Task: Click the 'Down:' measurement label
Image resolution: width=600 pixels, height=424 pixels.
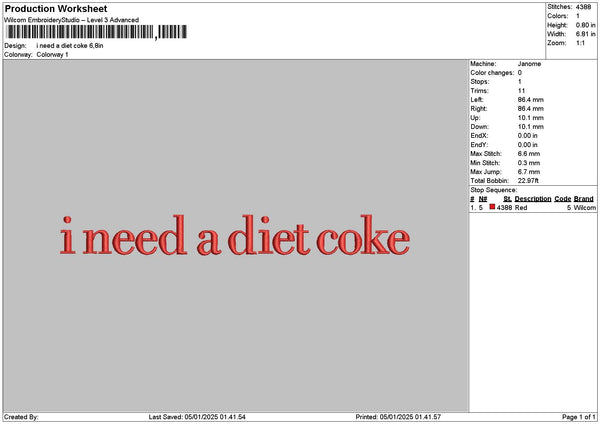Action: 479,127
